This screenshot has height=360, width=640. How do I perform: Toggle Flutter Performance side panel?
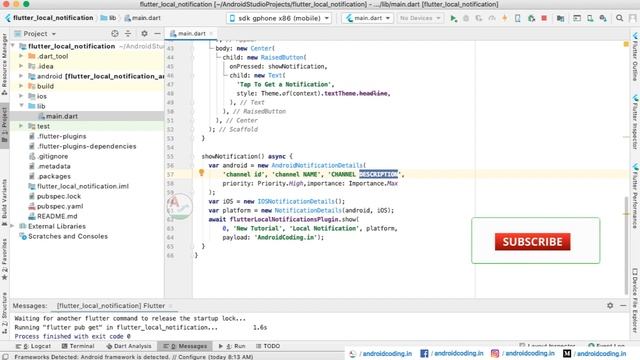(x=635, y=196)
